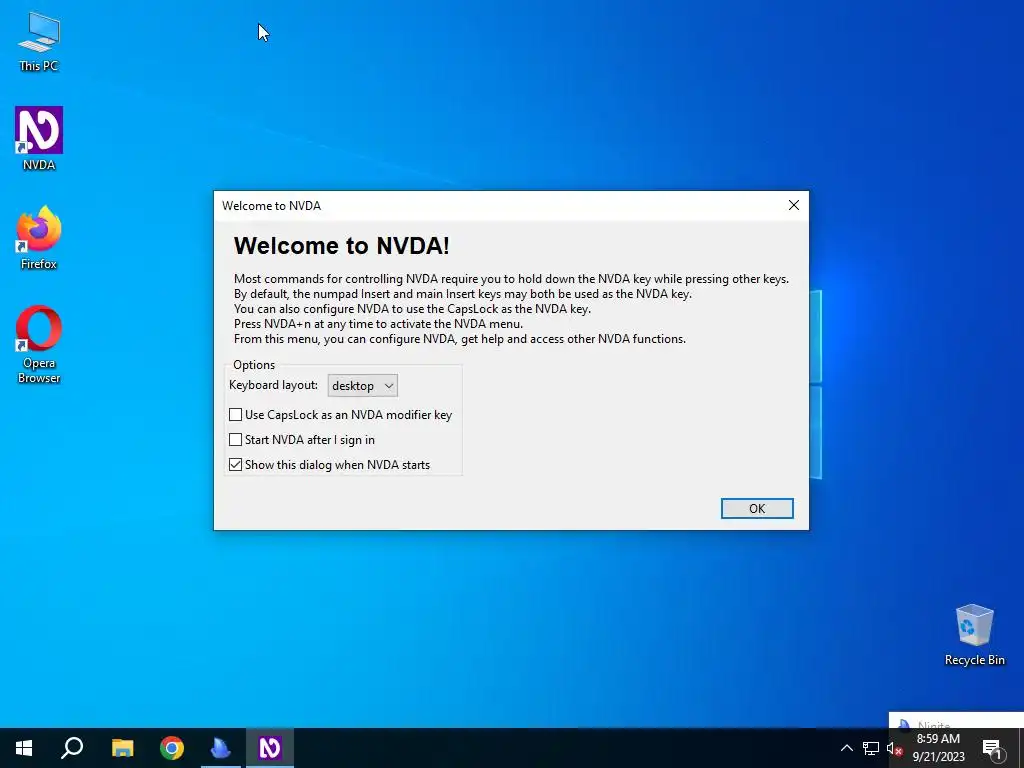
Task: Click the 'Press NVDA+n' instruction line
Action: (378, 324)
